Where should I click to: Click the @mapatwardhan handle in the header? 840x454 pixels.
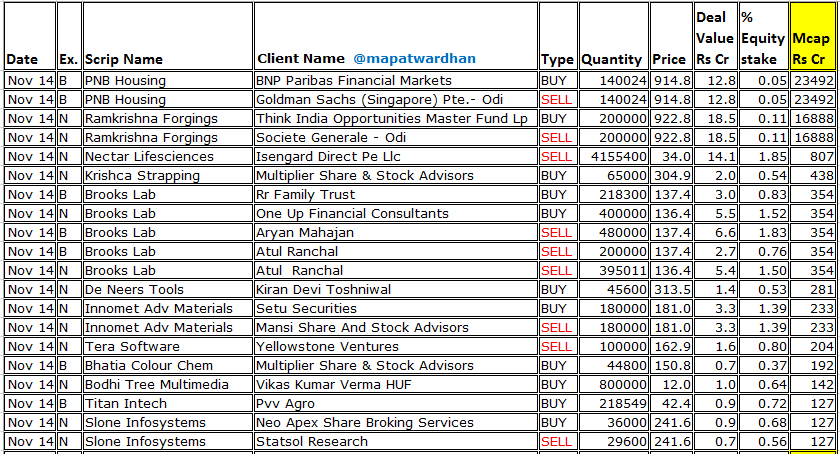coord(414,58)
